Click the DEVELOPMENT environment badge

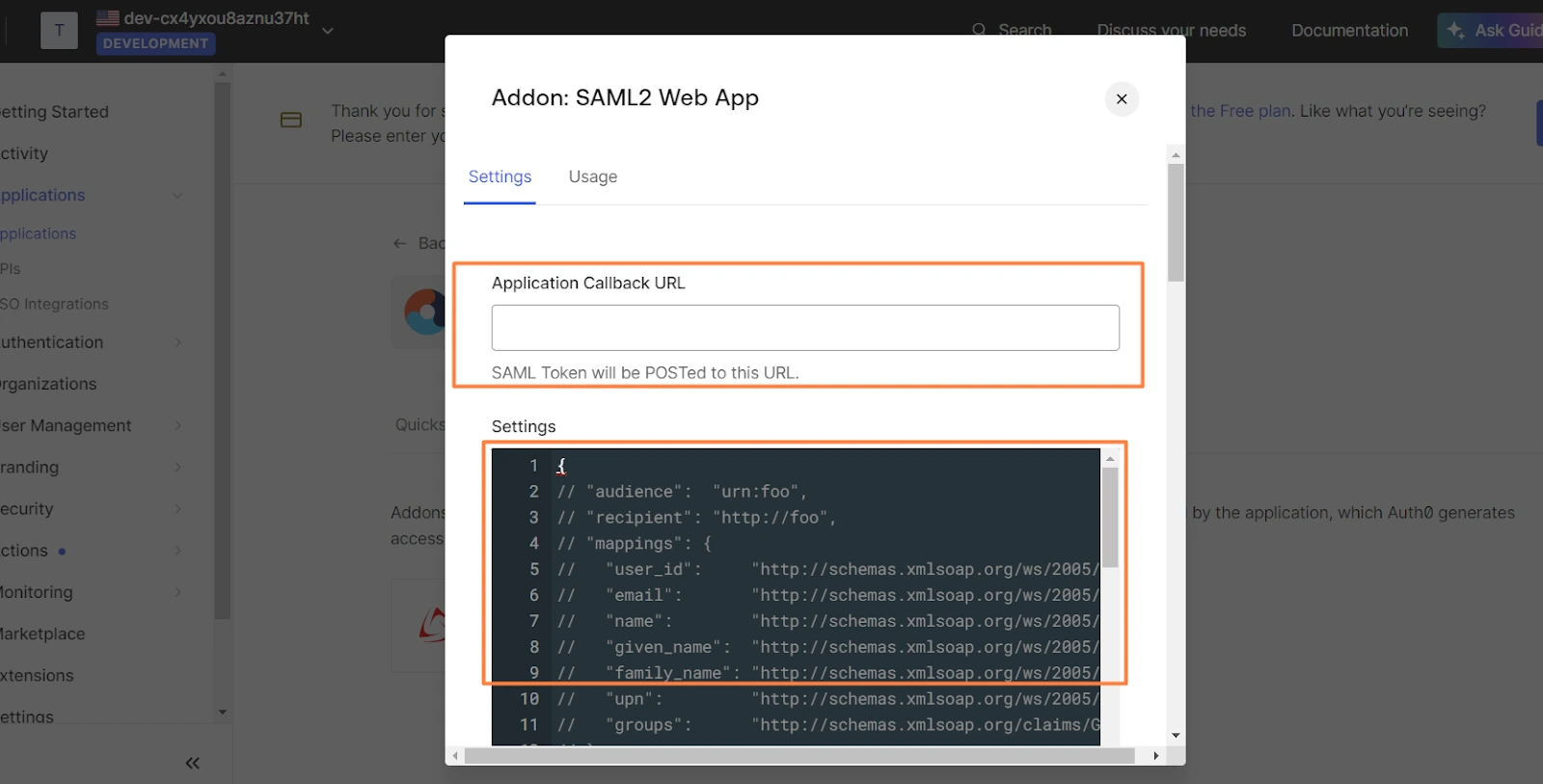[x=155, y=43]
